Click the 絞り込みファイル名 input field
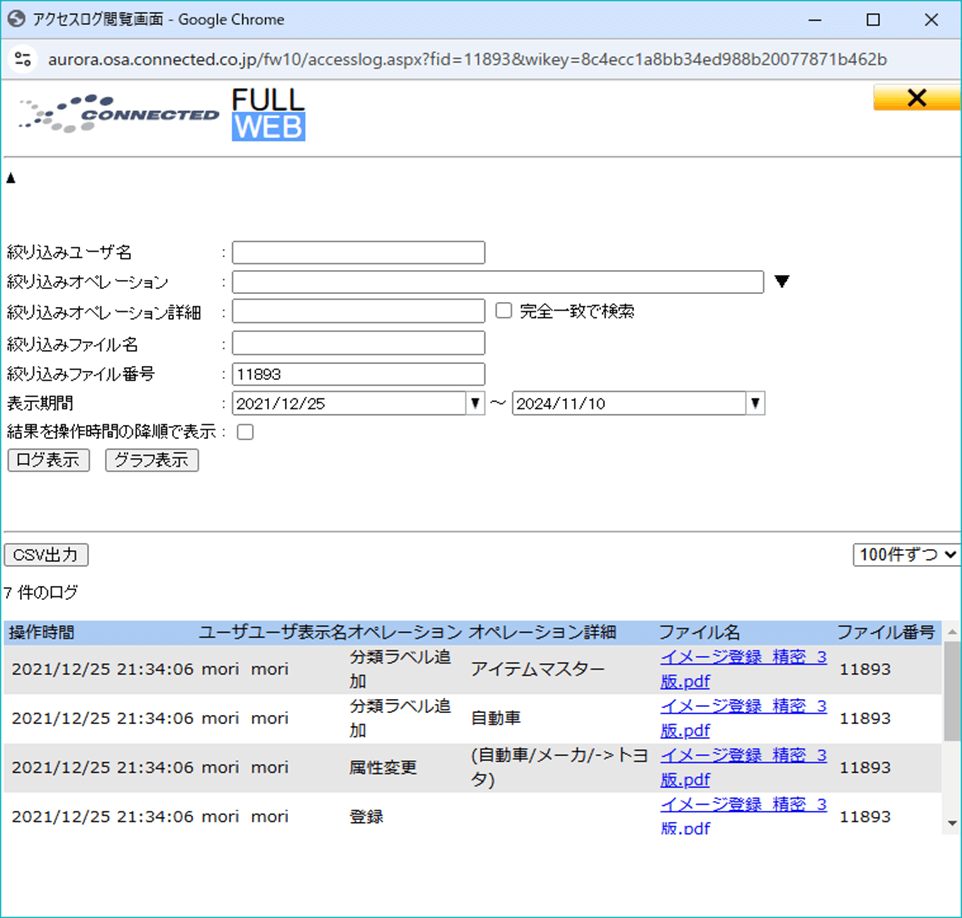This screenshot has width=962, height=918. coord(358,343)
